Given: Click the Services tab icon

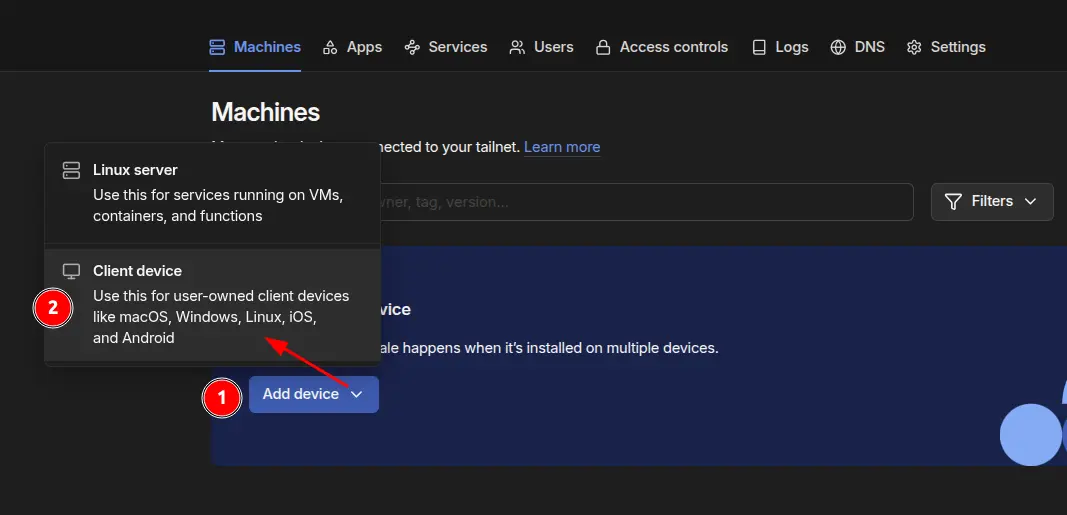Looking at the screenshot, I should pyautogui.click(x=412, y=47).
